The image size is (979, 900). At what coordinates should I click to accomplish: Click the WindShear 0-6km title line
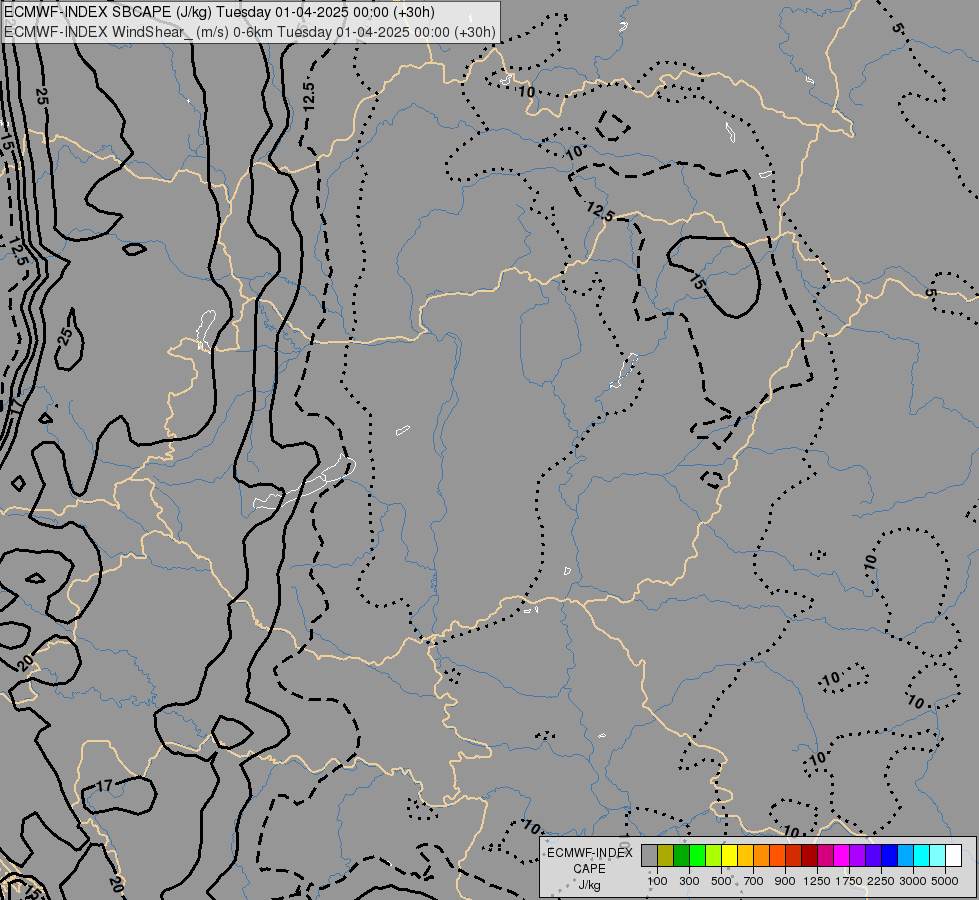[250, 32]
